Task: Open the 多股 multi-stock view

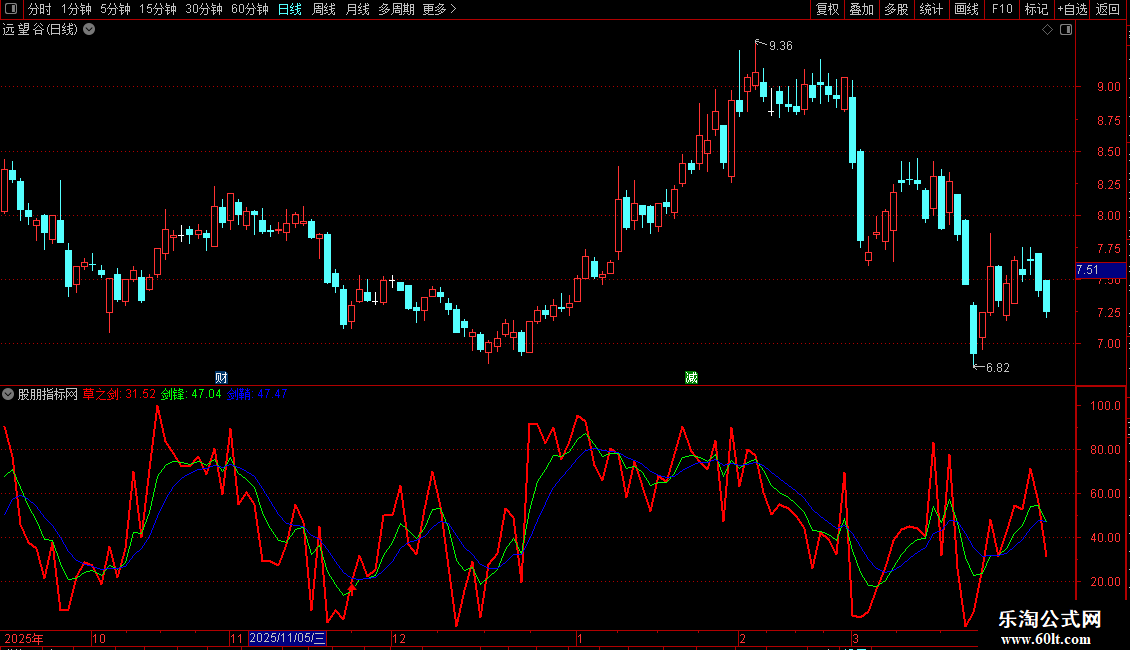Action: 896,9
